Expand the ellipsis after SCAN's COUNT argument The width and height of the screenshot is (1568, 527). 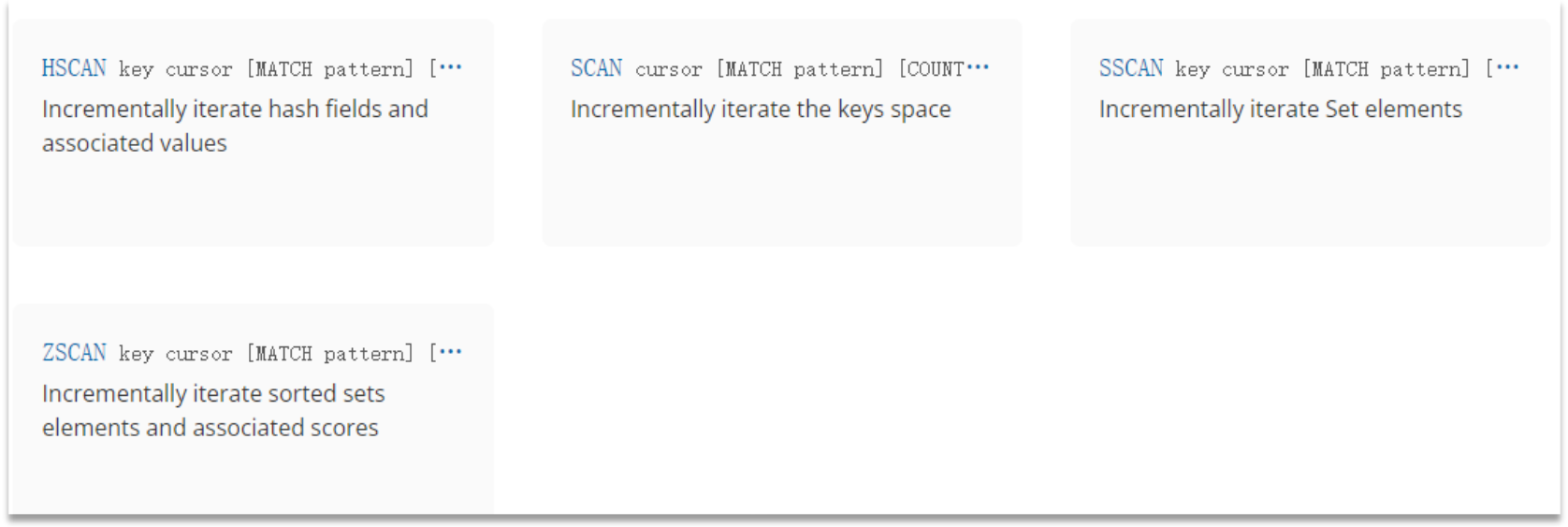coord(978,67)
